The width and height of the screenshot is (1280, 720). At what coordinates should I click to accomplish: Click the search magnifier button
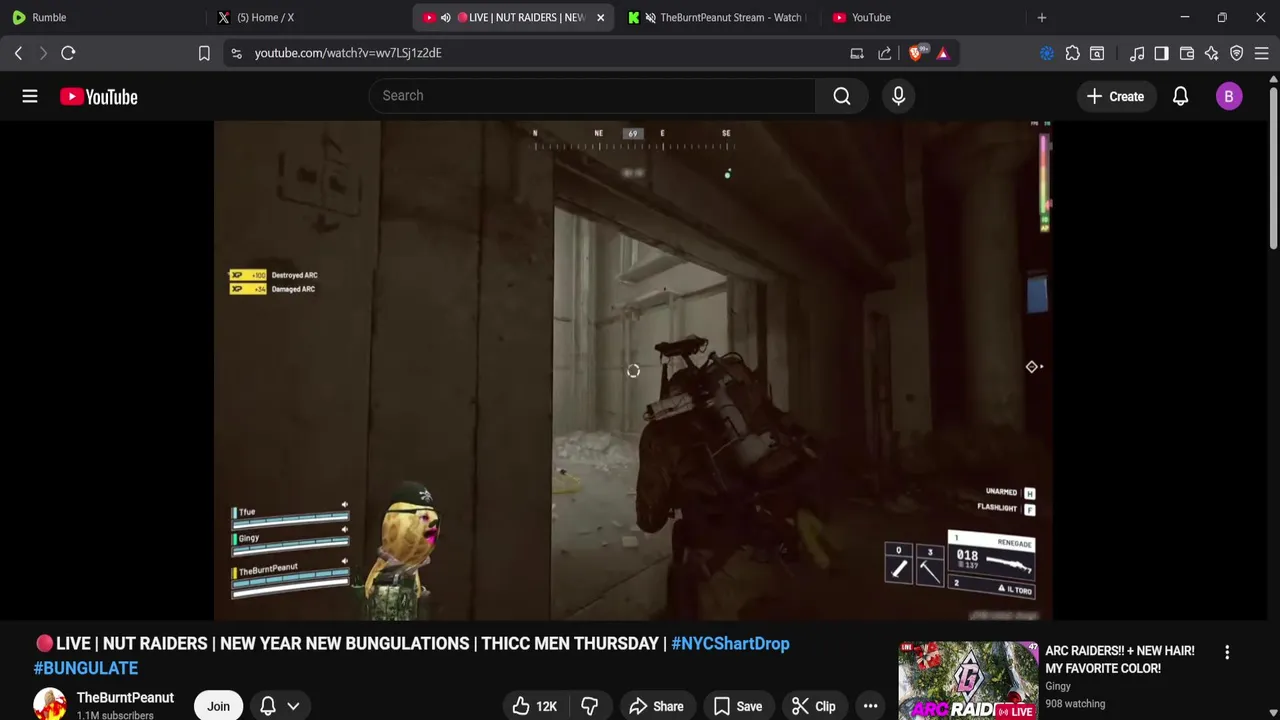pos(842,96)
